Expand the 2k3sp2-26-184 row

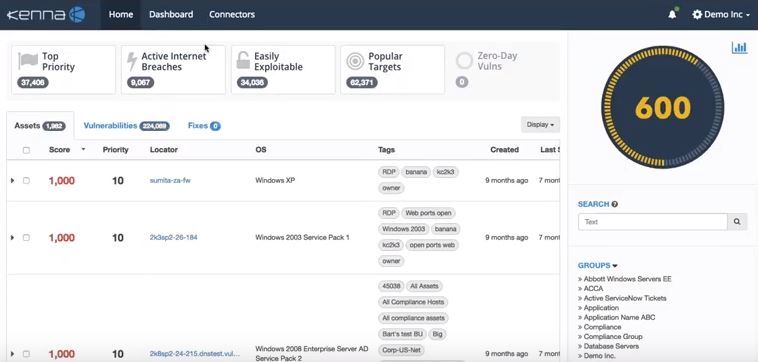tap(13, 237)
